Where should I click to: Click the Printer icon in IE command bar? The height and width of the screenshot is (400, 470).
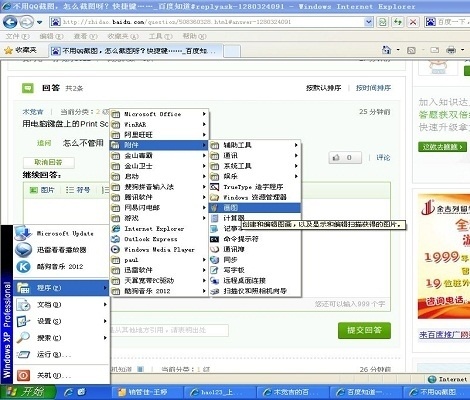(x=451, y=50)
